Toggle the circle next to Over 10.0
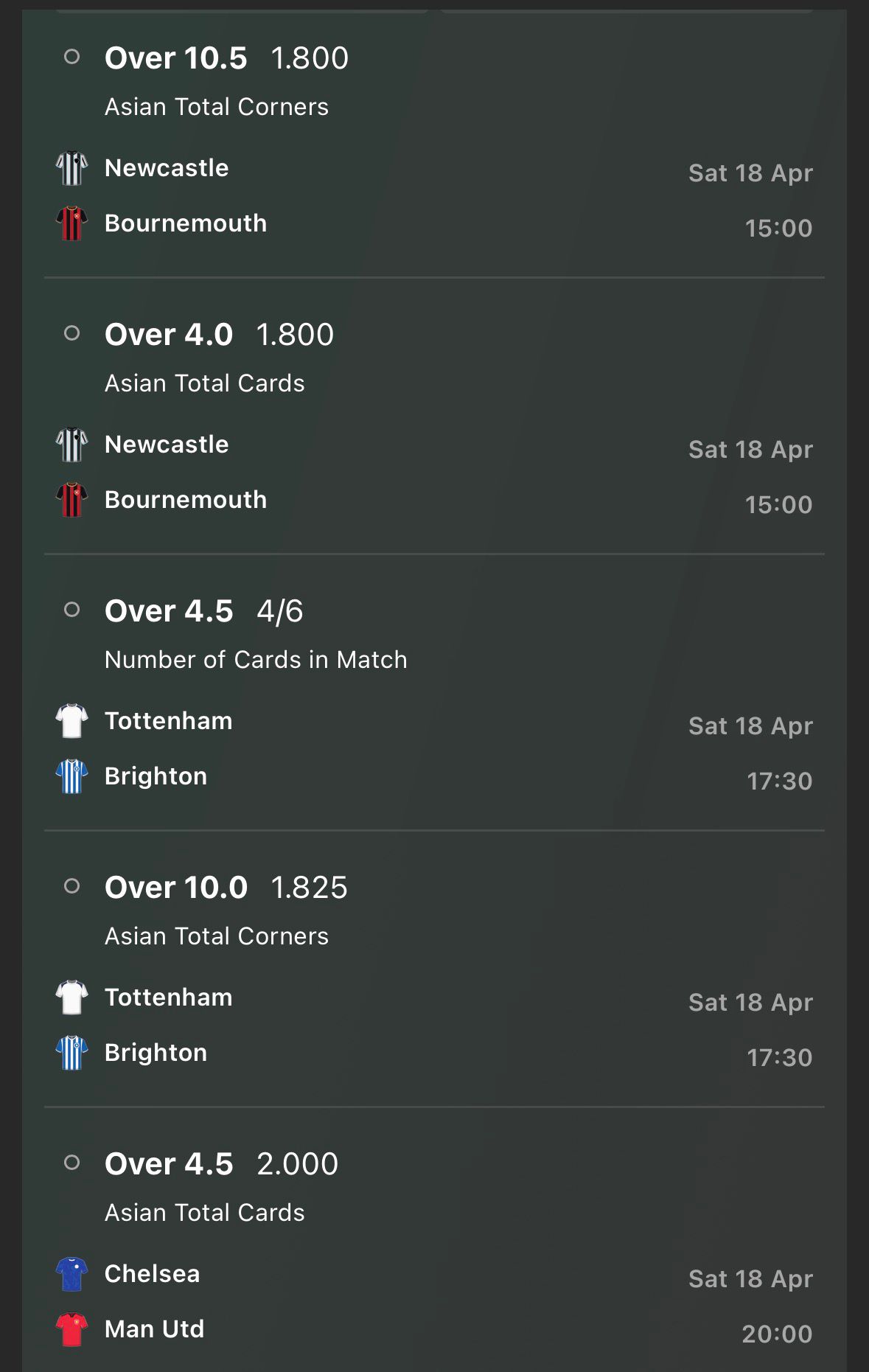 point(71,886)
